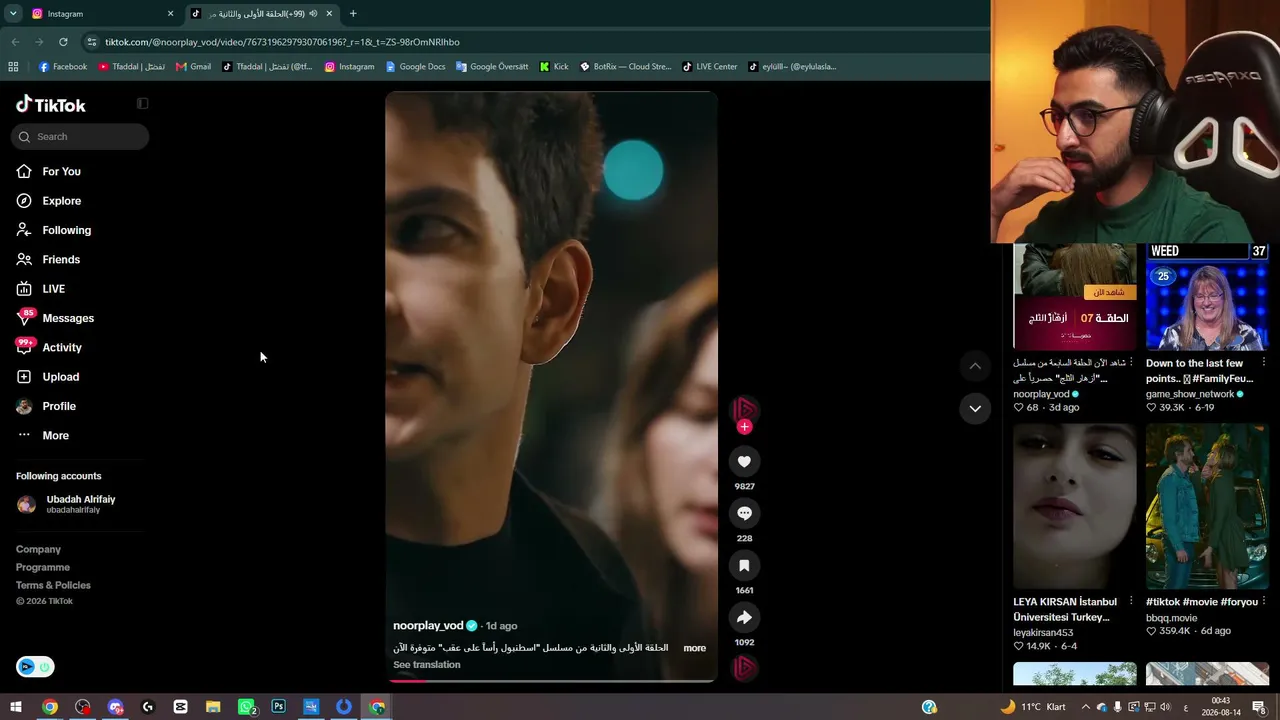This screenshot has height=720, width=1280.
Task: Open bbqq.movie channel link
Action: (1170, 618)
